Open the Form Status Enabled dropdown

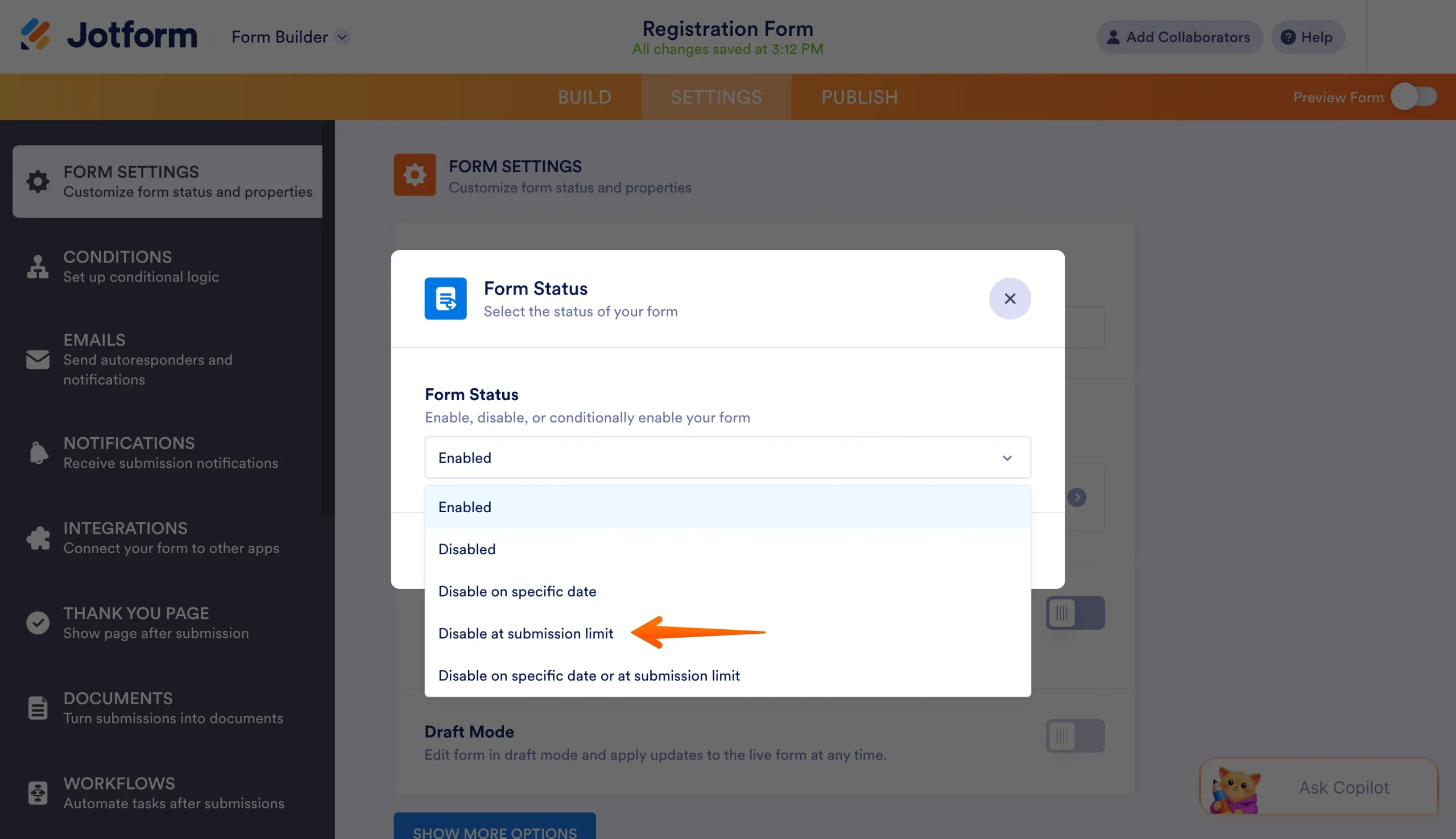click(727, 458)
